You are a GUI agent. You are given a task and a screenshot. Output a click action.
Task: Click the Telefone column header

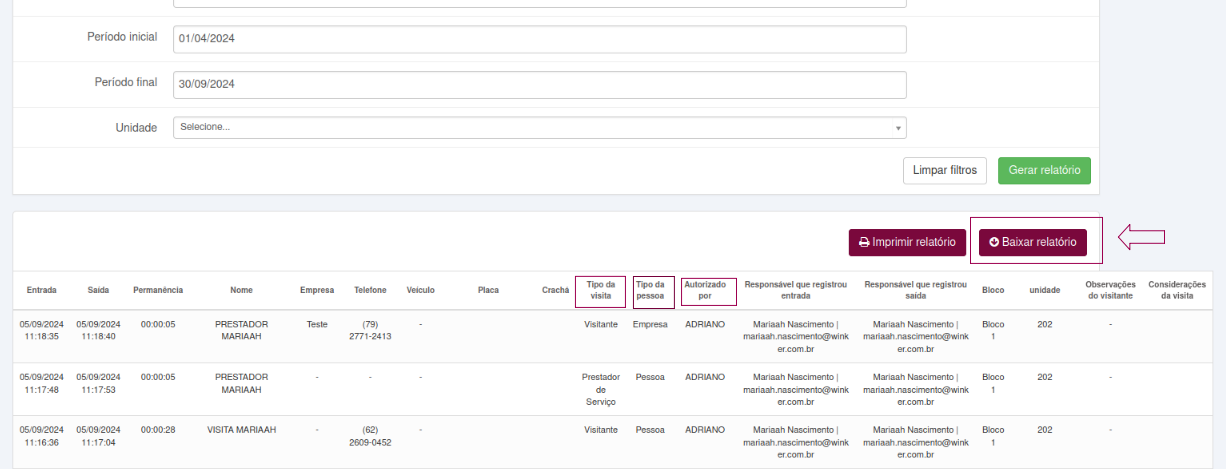tap(370, 290)
